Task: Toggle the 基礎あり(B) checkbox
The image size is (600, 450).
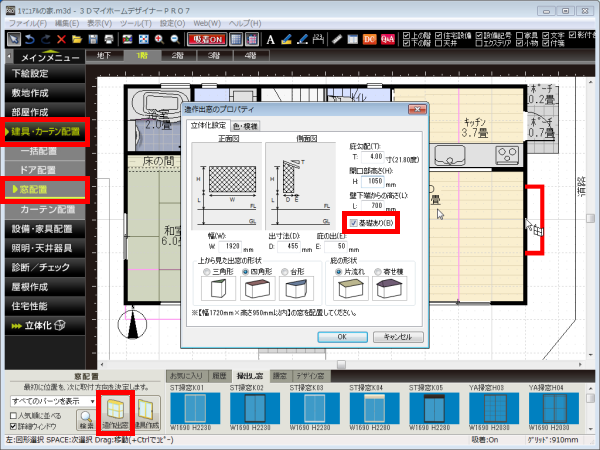Action: tap(351, 222)
